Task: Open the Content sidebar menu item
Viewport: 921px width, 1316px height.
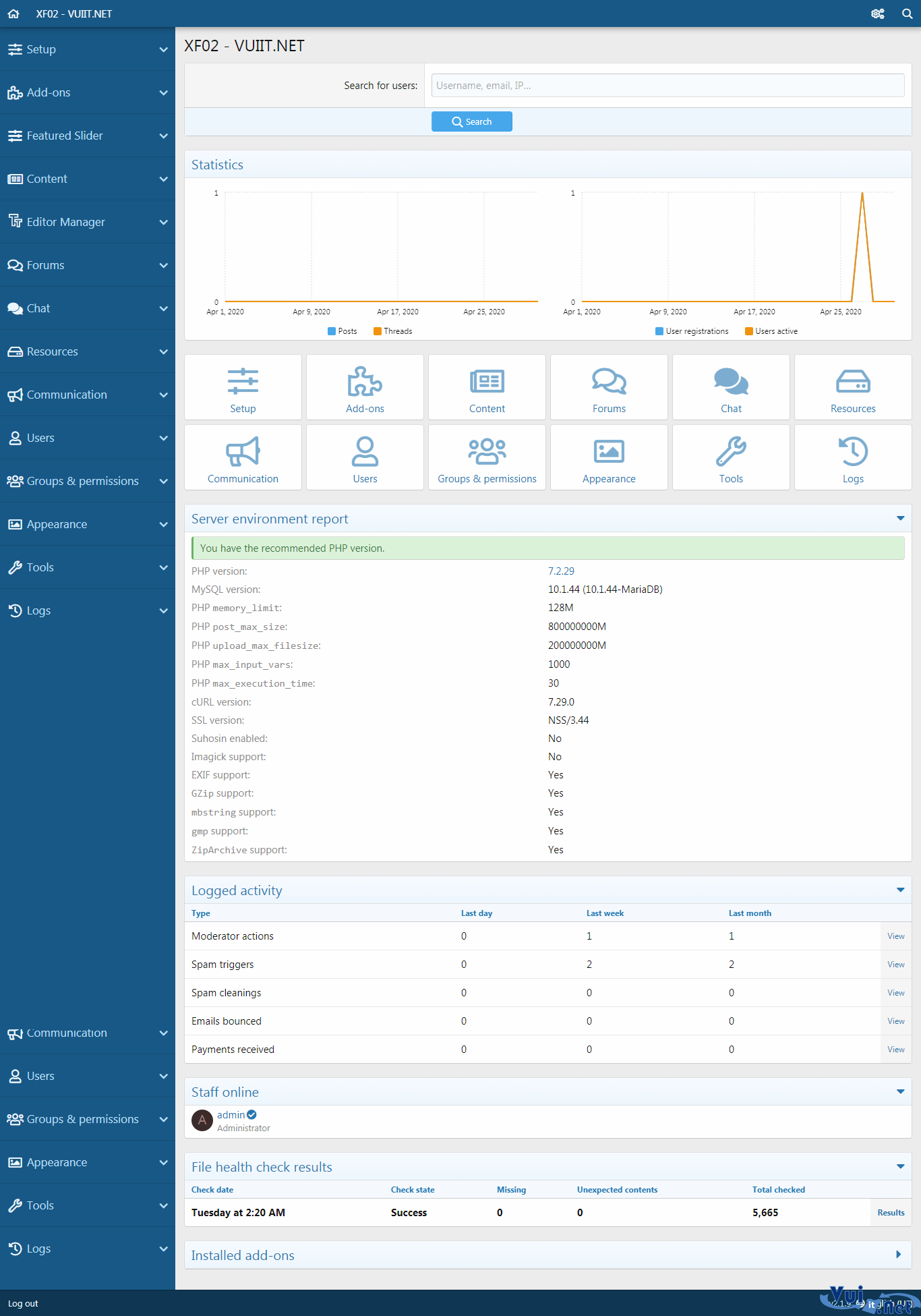Action: 88,179
